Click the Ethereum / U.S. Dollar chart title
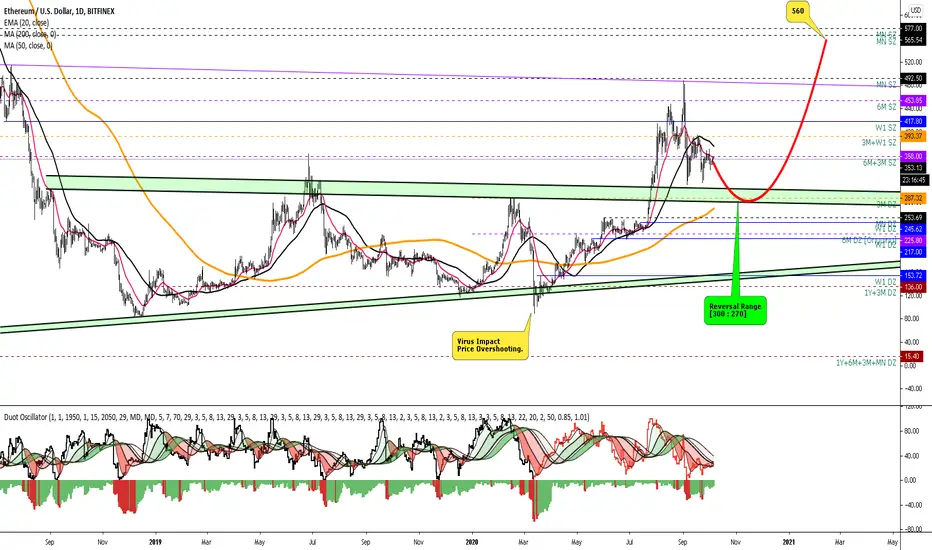 [x=59, y=11]
